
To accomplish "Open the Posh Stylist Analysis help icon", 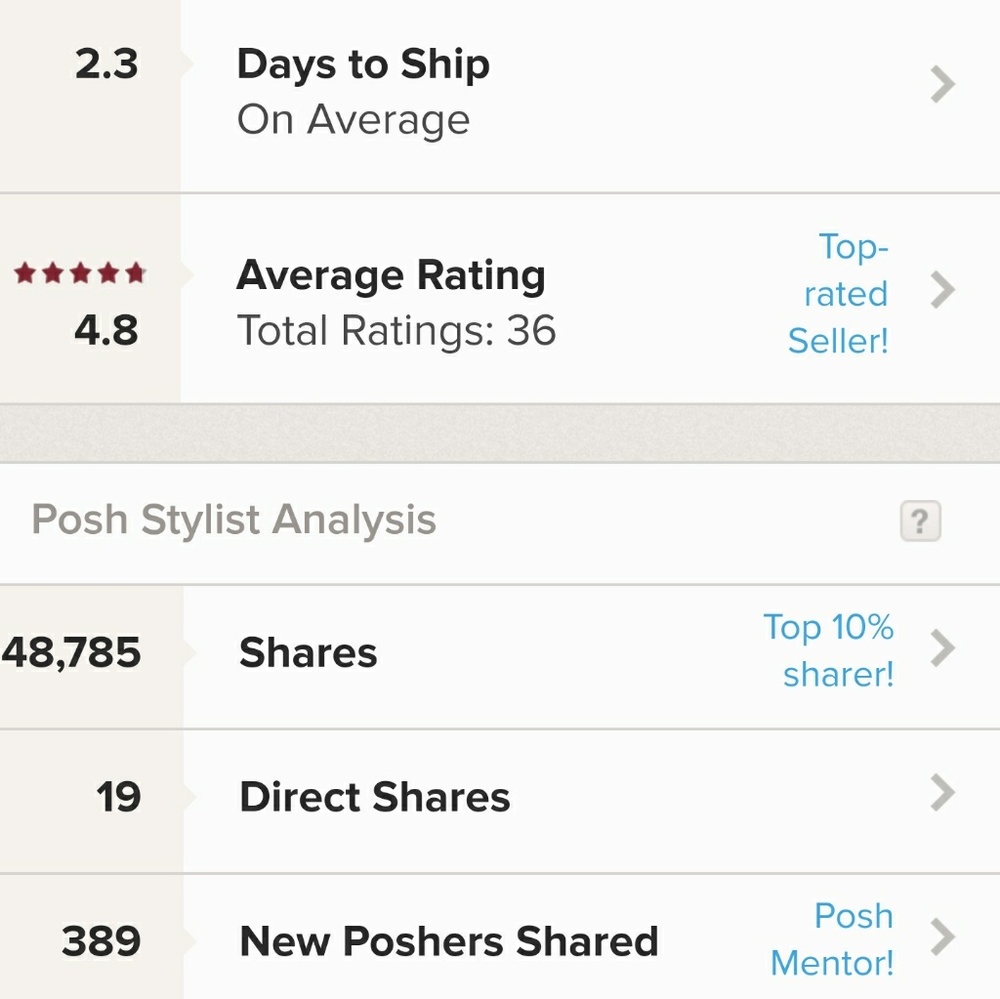I will pos(920,521).
